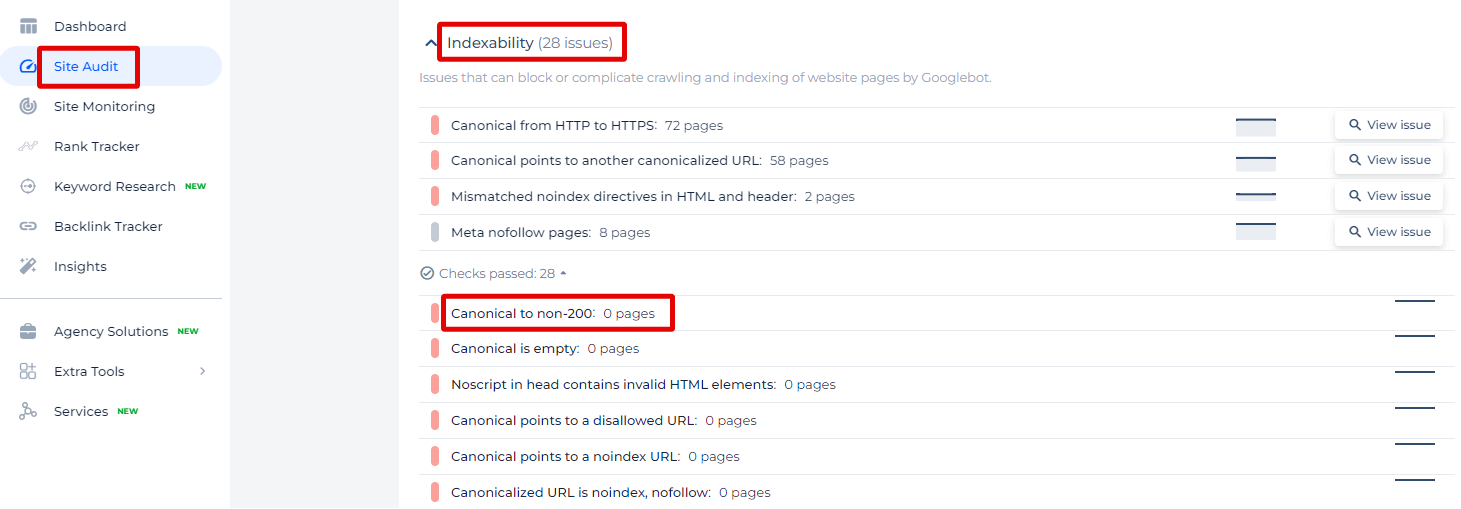Open Backlink Tracker section

pos(108,226)
